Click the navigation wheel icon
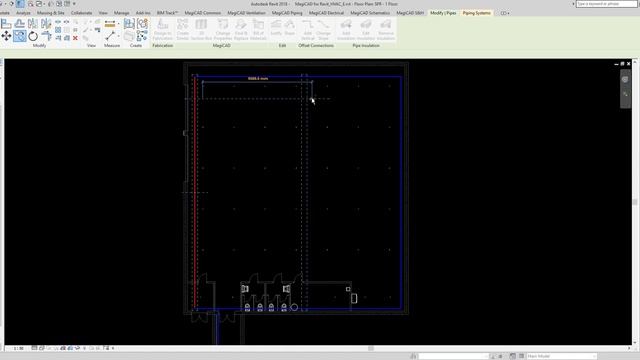 click(625, 80)
